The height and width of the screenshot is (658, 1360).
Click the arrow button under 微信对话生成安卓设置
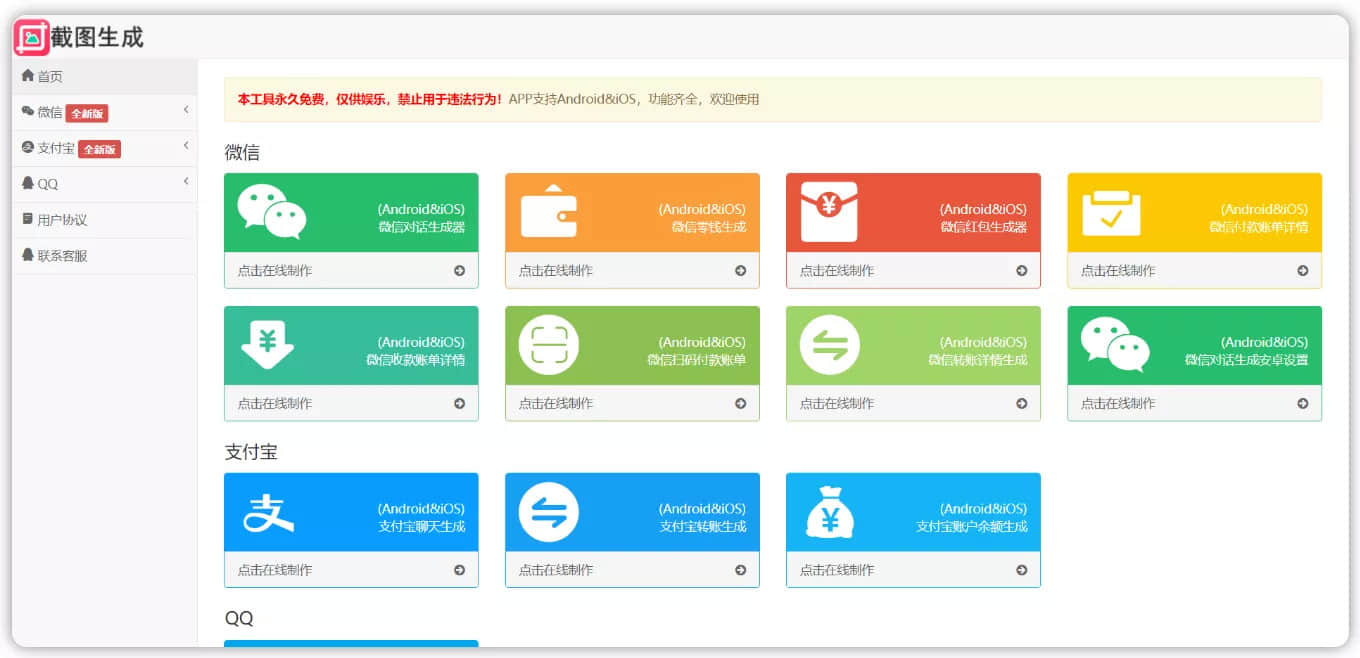1302,404
